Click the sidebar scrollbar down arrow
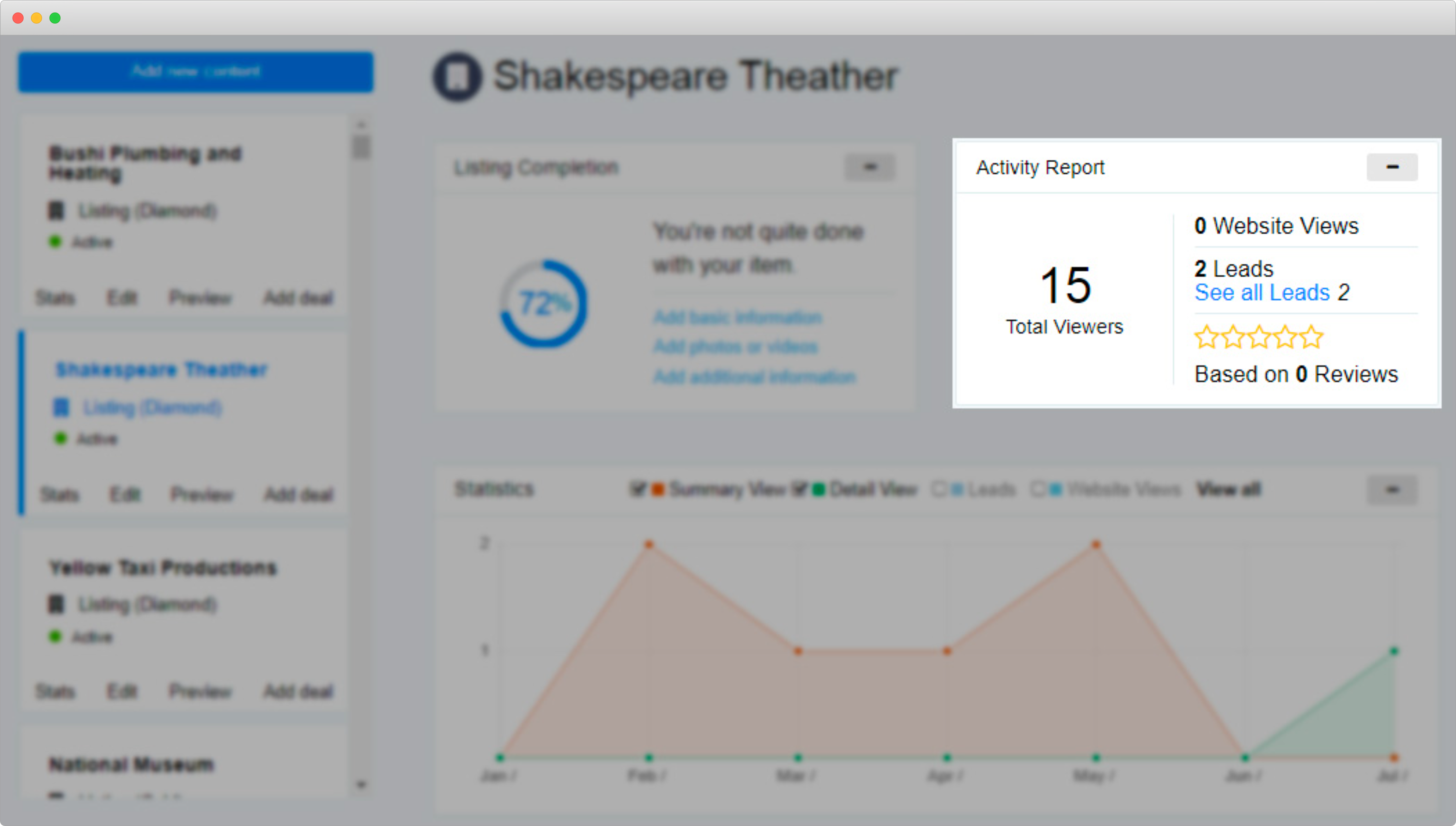Image resolution: width=1456 pixels, height=826 pixels. tap(362, 785)
